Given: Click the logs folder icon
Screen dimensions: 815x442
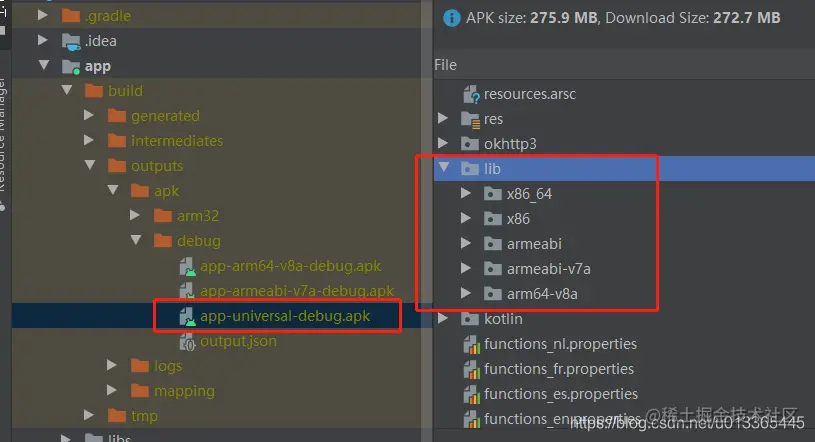Looking at the screenshot, I should pyautogui.click(x=139, y=366).
